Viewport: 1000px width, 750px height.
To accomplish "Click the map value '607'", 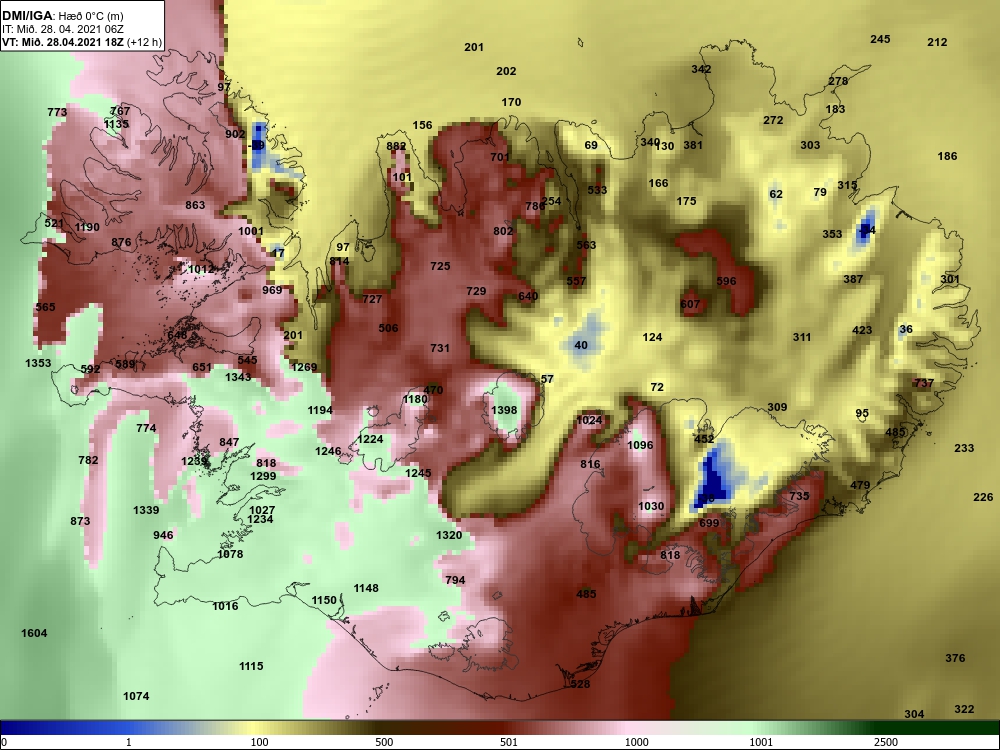I will pos(690,305).
